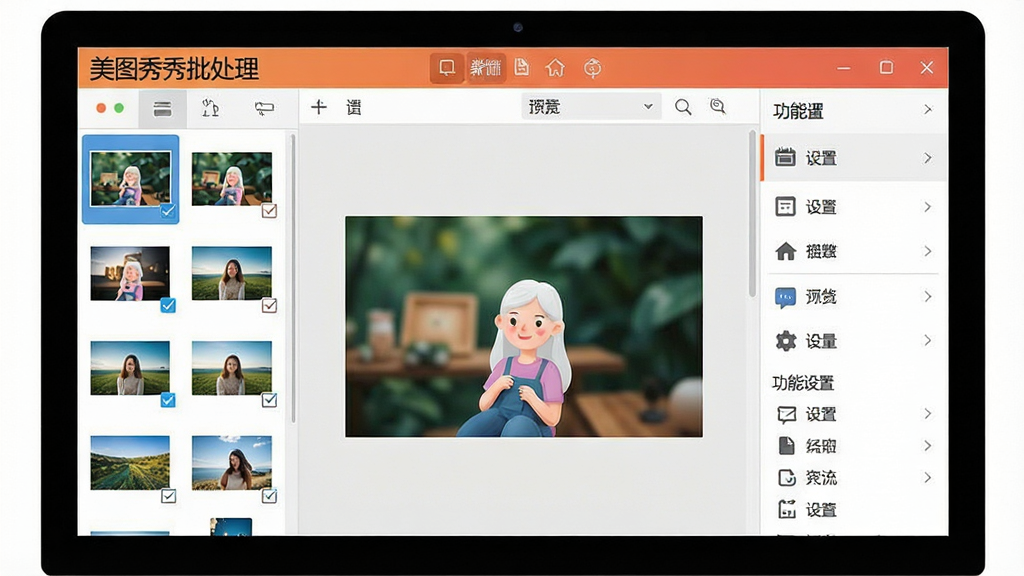Expand the 功能置 panel header chevron
The width and height of the screenshot is (1024, 576).
[928, 110]
